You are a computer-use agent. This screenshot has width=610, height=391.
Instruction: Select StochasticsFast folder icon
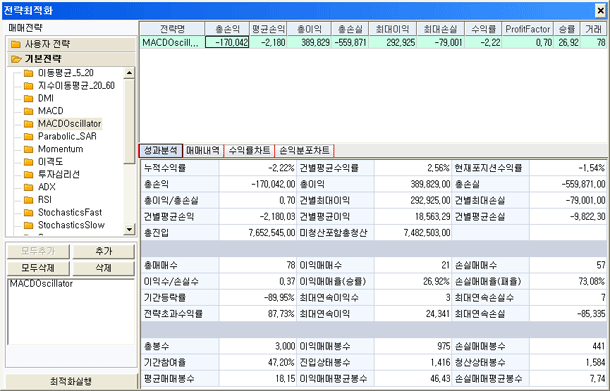[28, 213]
